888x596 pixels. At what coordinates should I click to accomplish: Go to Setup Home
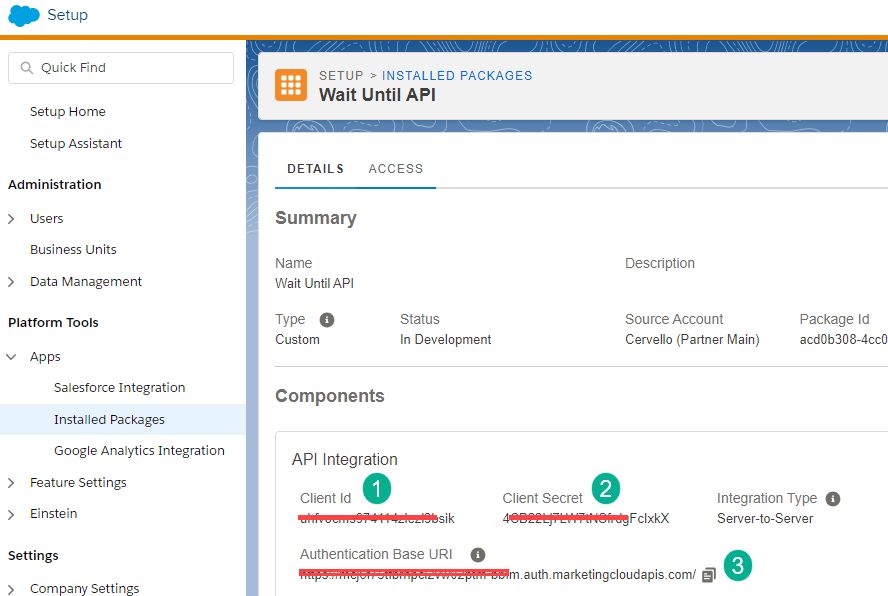pyautogui.click(x=68, y=112)
